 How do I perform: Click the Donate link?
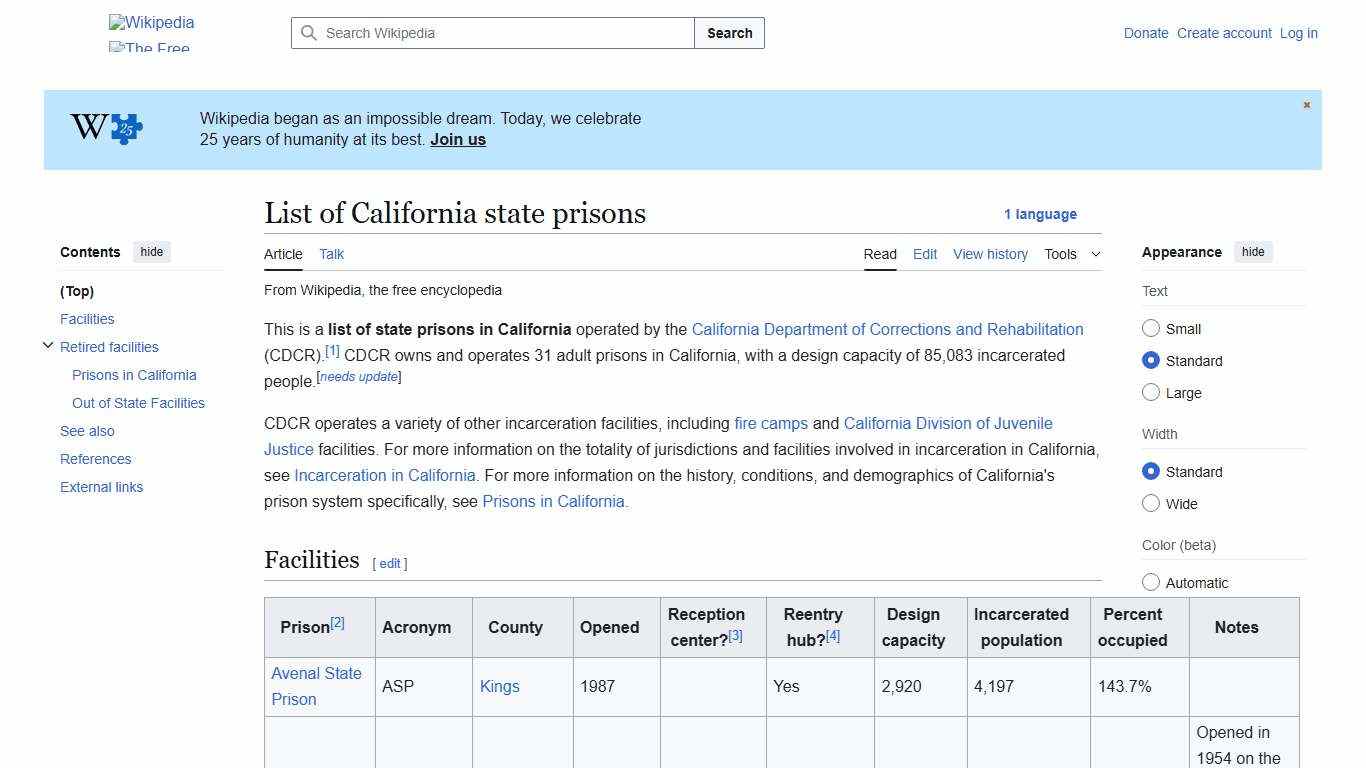tap(1146, 33)
